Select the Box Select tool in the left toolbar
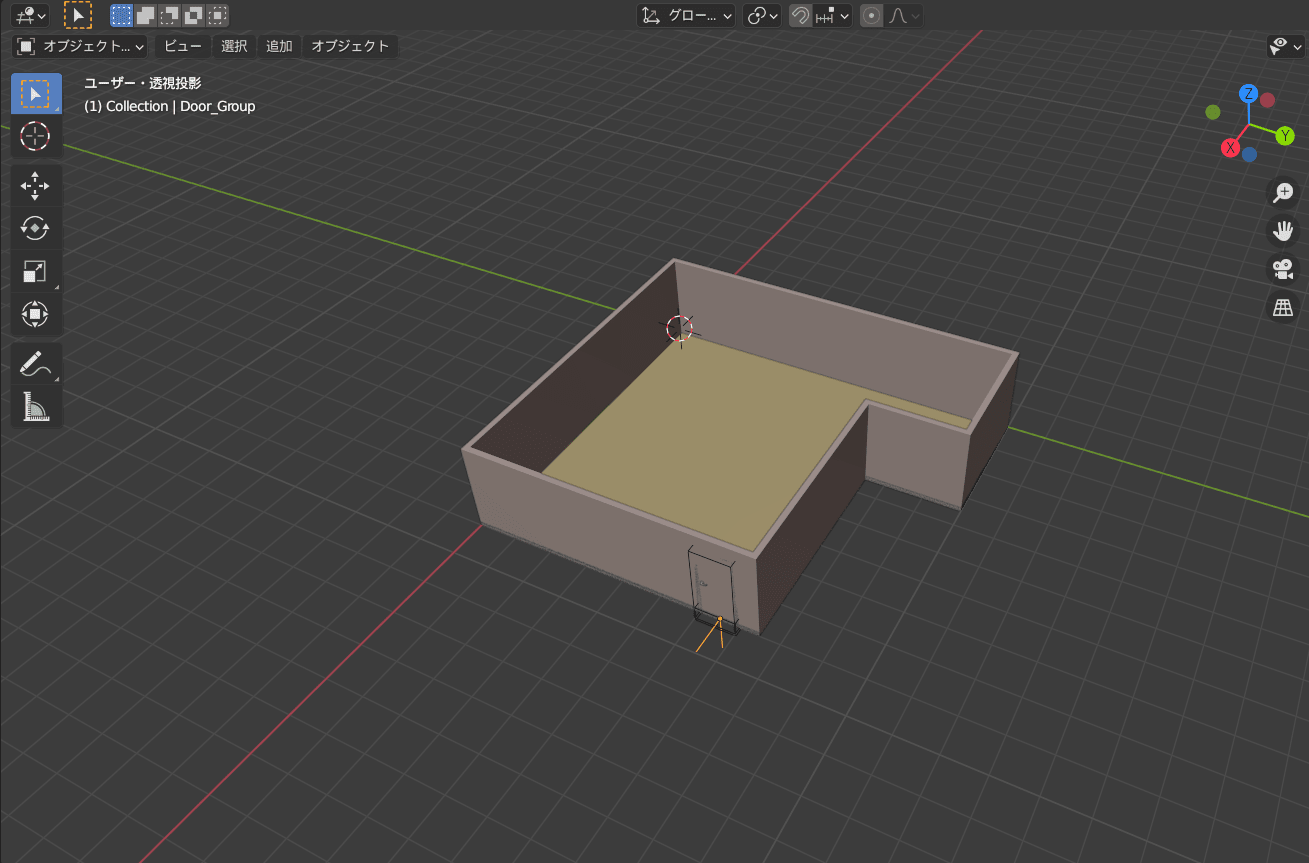 (35, 94)
